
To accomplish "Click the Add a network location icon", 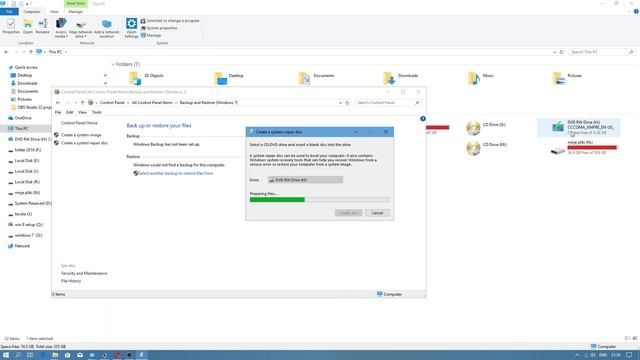I will (107, 28).
